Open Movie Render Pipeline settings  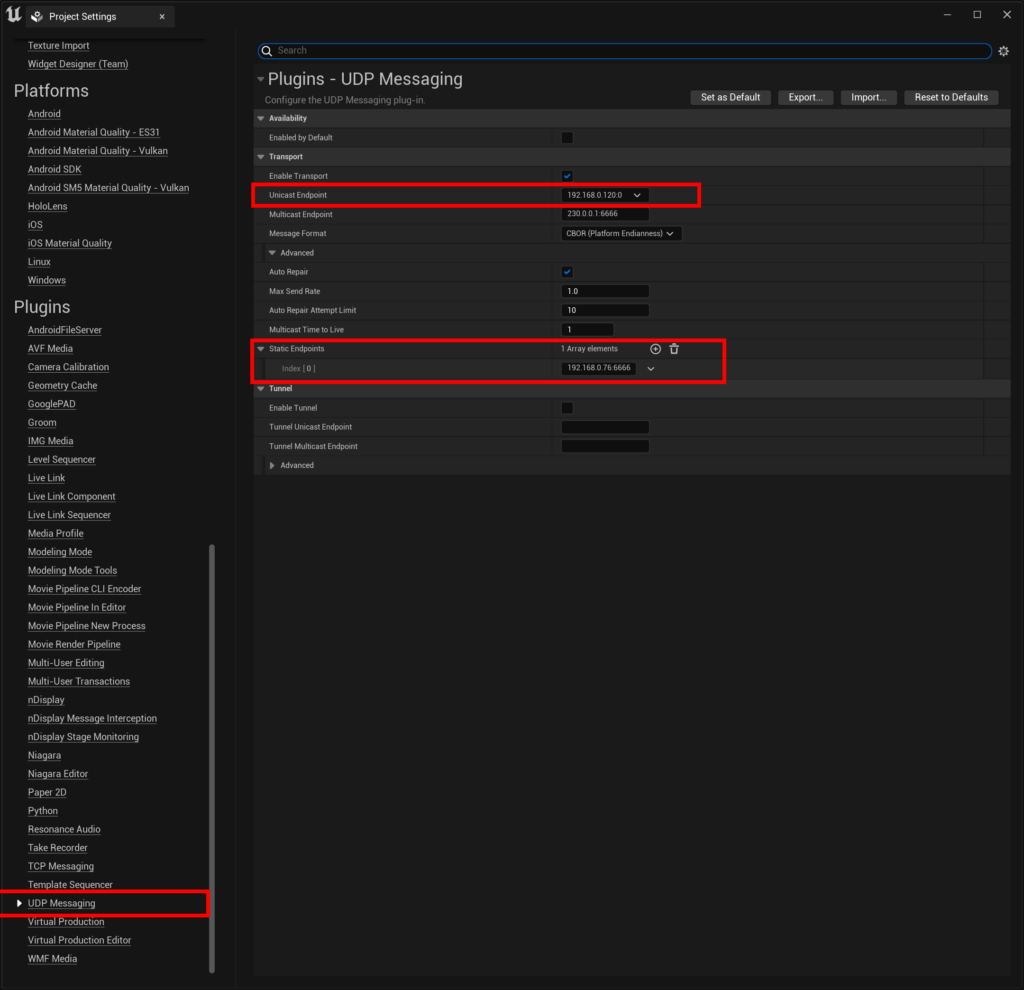click(x=74, y=645)
